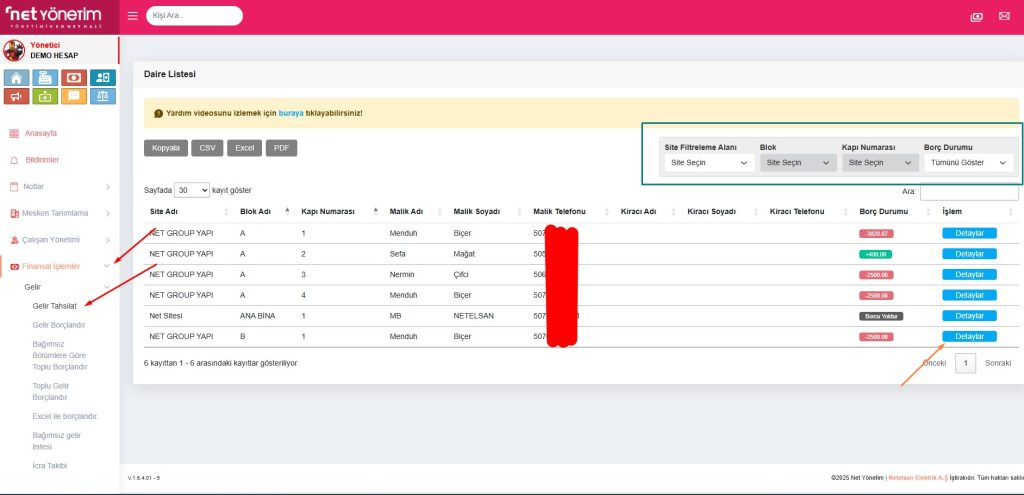Open the Site Filtreleme Alanı dropdown
The width and height of the screenshot is (1024, 495).
click(709, 162)
